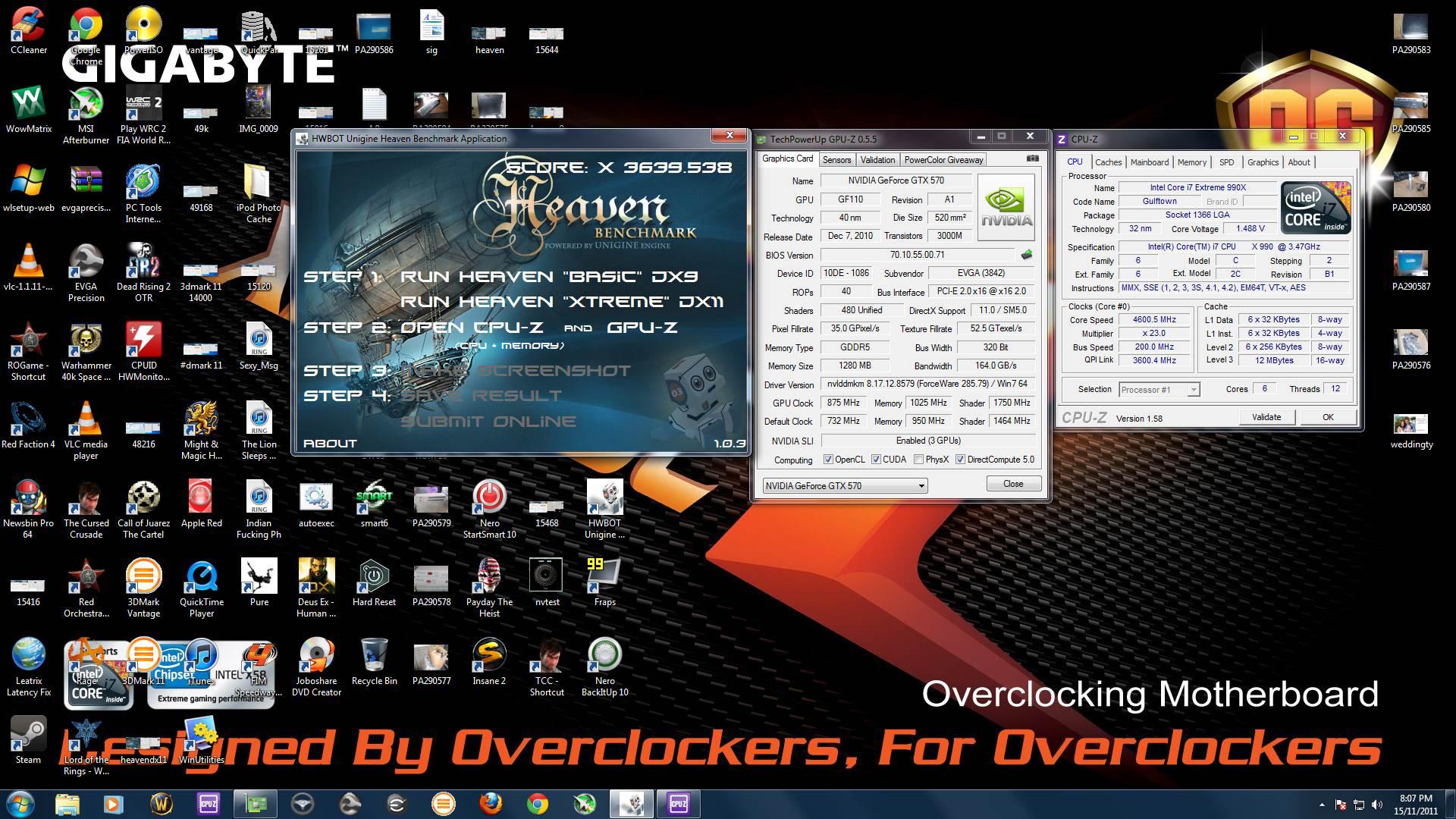Open the PowerColor Giveaway tab
The width and height of the screenshot is (1456, 819).
(943, 160)
